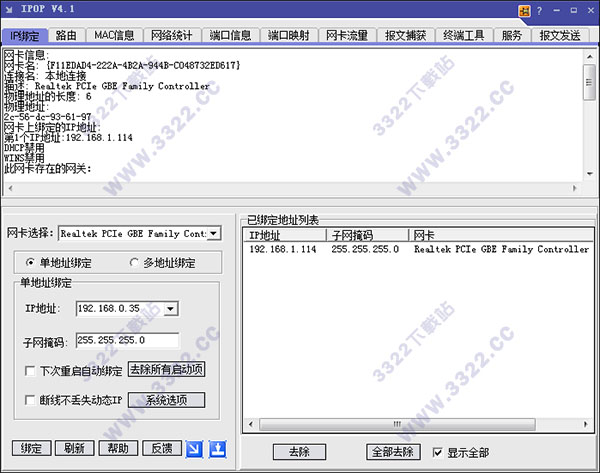Viewport: 600px width, 473px height.
Task: Click Realtek PCIe GBE Family Controller cell
Action: coord(502,249)
